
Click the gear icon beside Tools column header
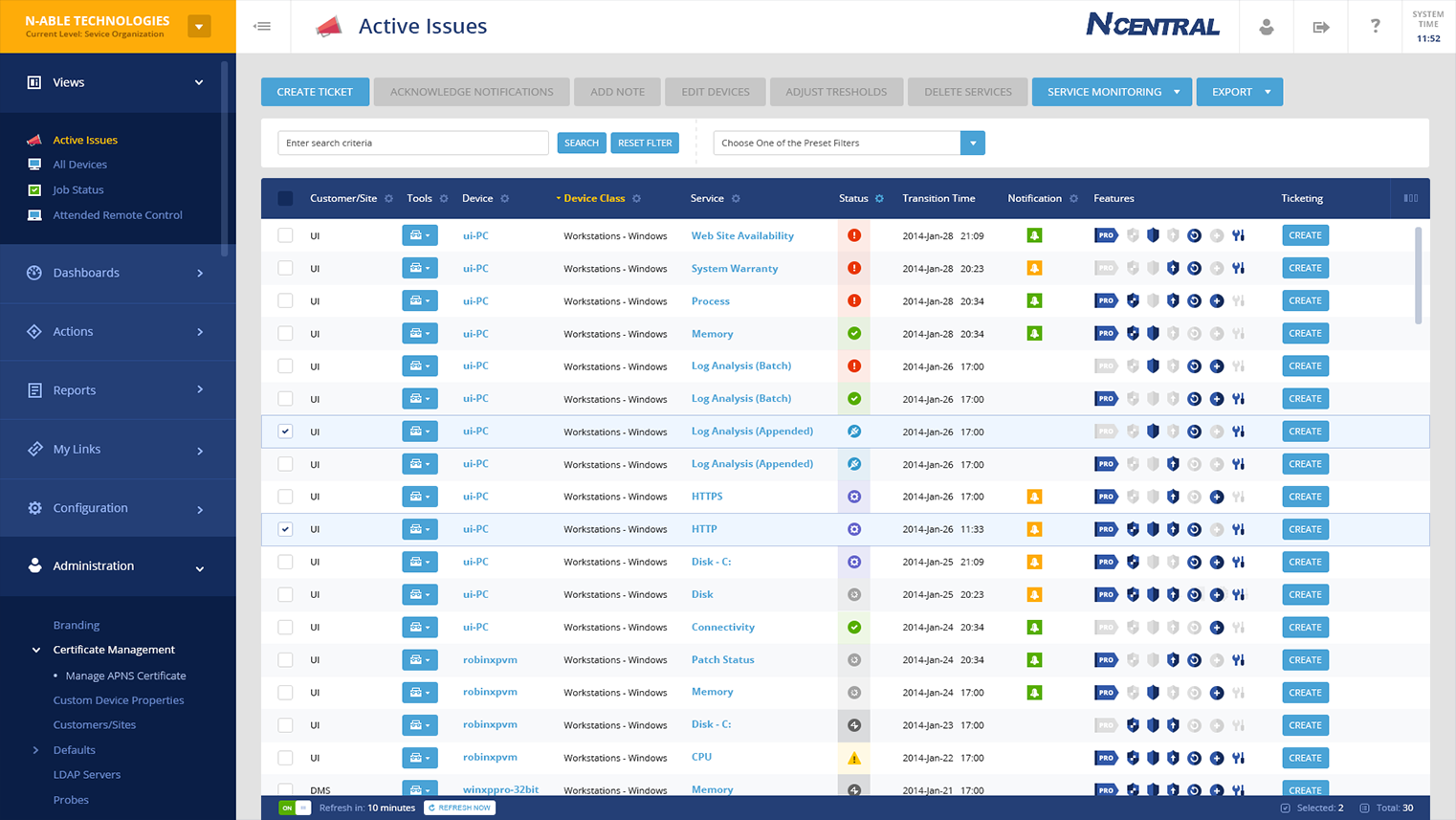(444, 199)
